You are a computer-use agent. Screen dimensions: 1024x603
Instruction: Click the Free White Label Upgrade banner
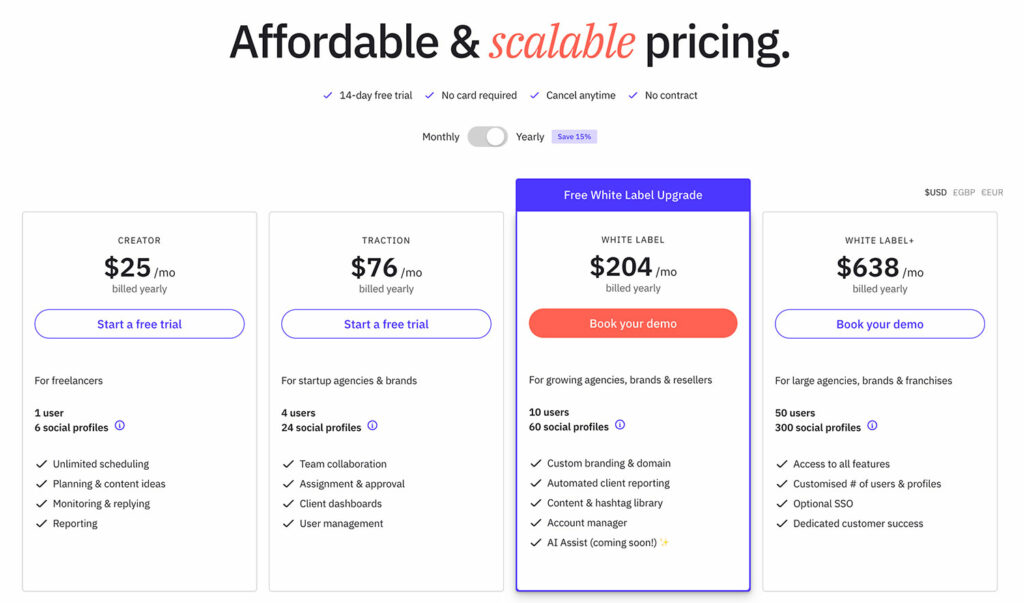click(633, 195)
